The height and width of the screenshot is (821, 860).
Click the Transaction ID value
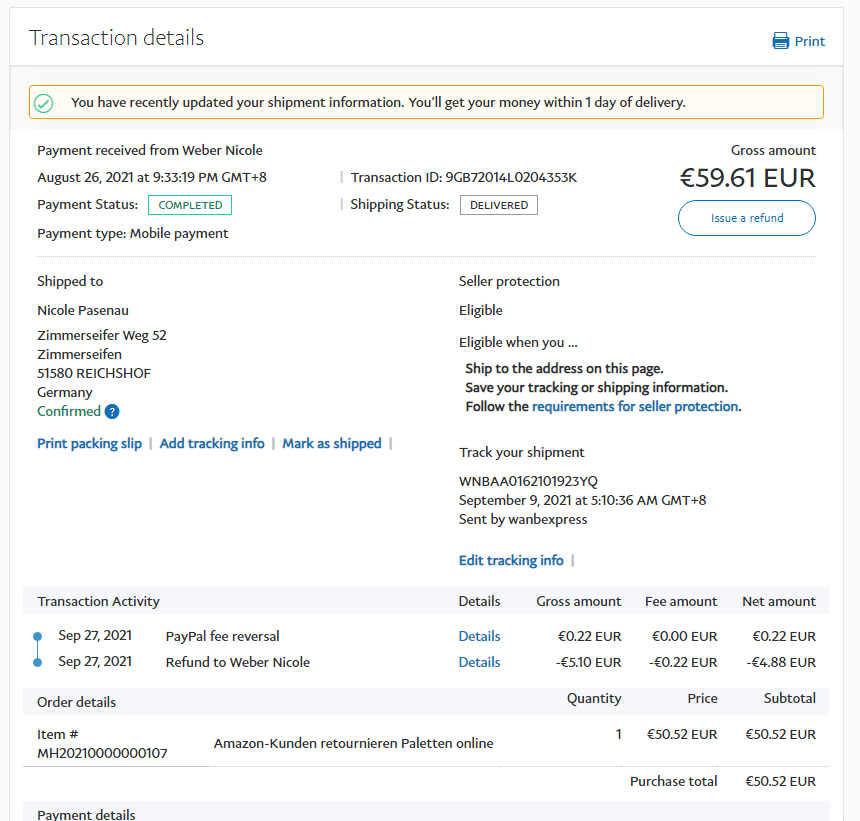[511, 178]
